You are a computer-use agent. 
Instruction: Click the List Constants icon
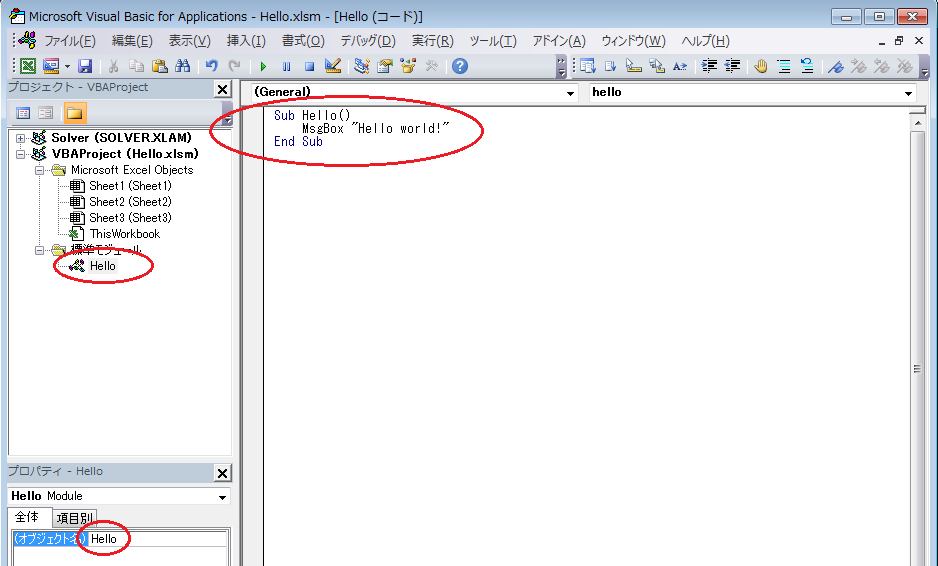pyautogui.click(x=610, y=66)
